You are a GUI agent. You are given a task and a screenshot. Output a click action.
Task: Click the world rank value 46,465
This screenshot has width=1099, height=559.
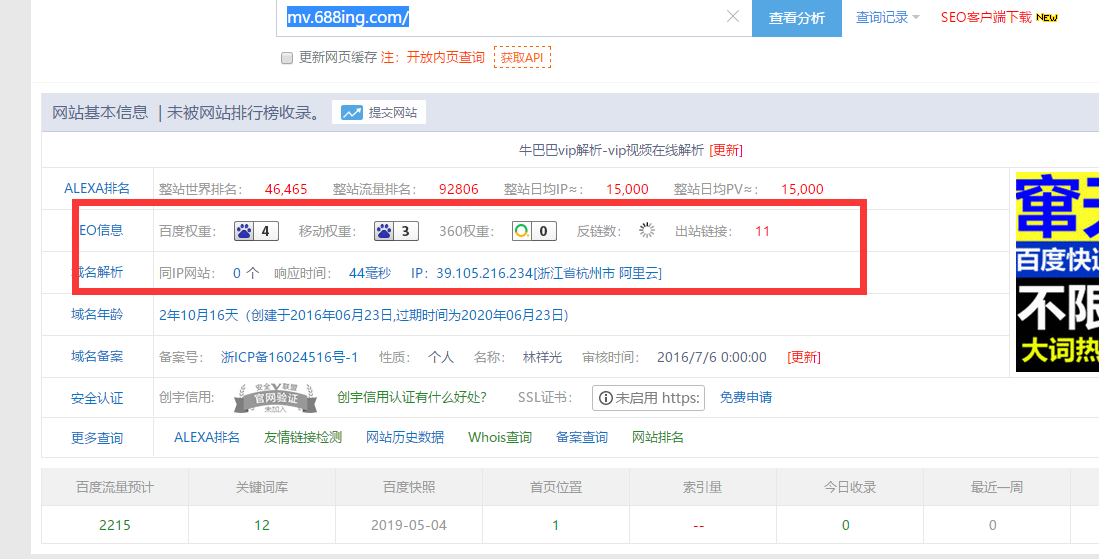pos(286,189)
